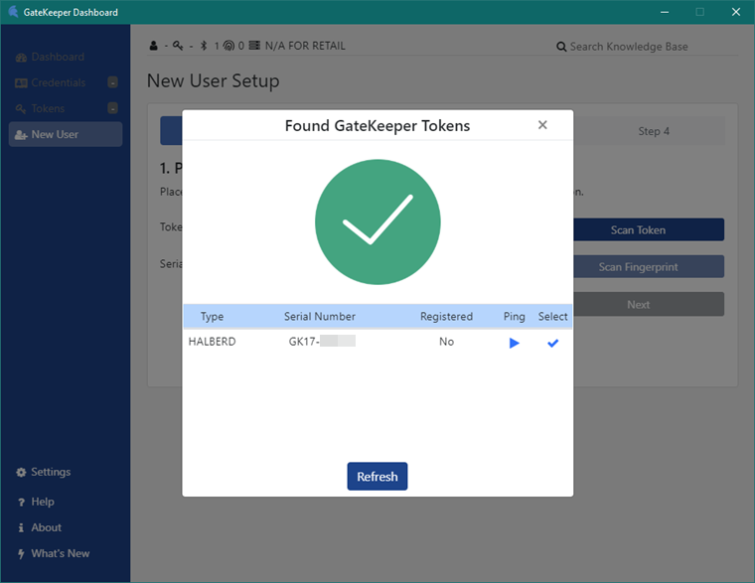The width and height of the screenshot is (755, 583).
Task: Open the About info page
Action: [39, 528]
